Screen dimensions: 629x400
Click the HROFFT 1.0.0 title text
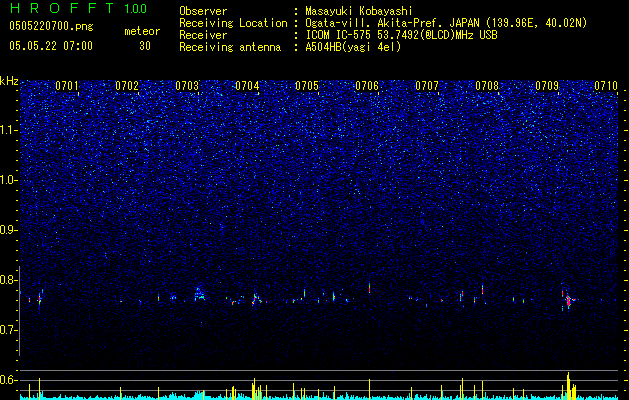coord(78,8)
